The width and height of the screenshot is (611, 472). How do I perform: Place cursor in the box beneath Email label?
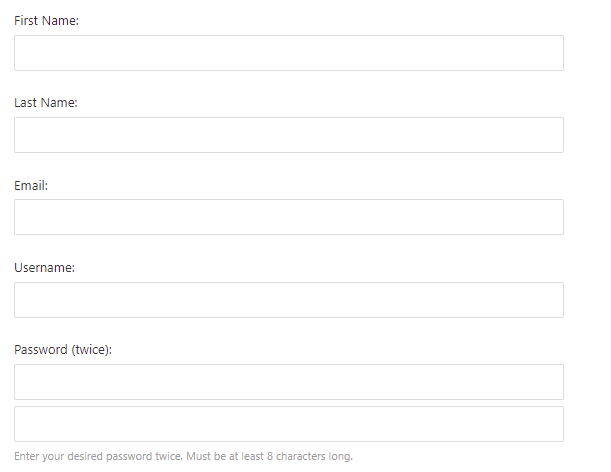(288, 217)
